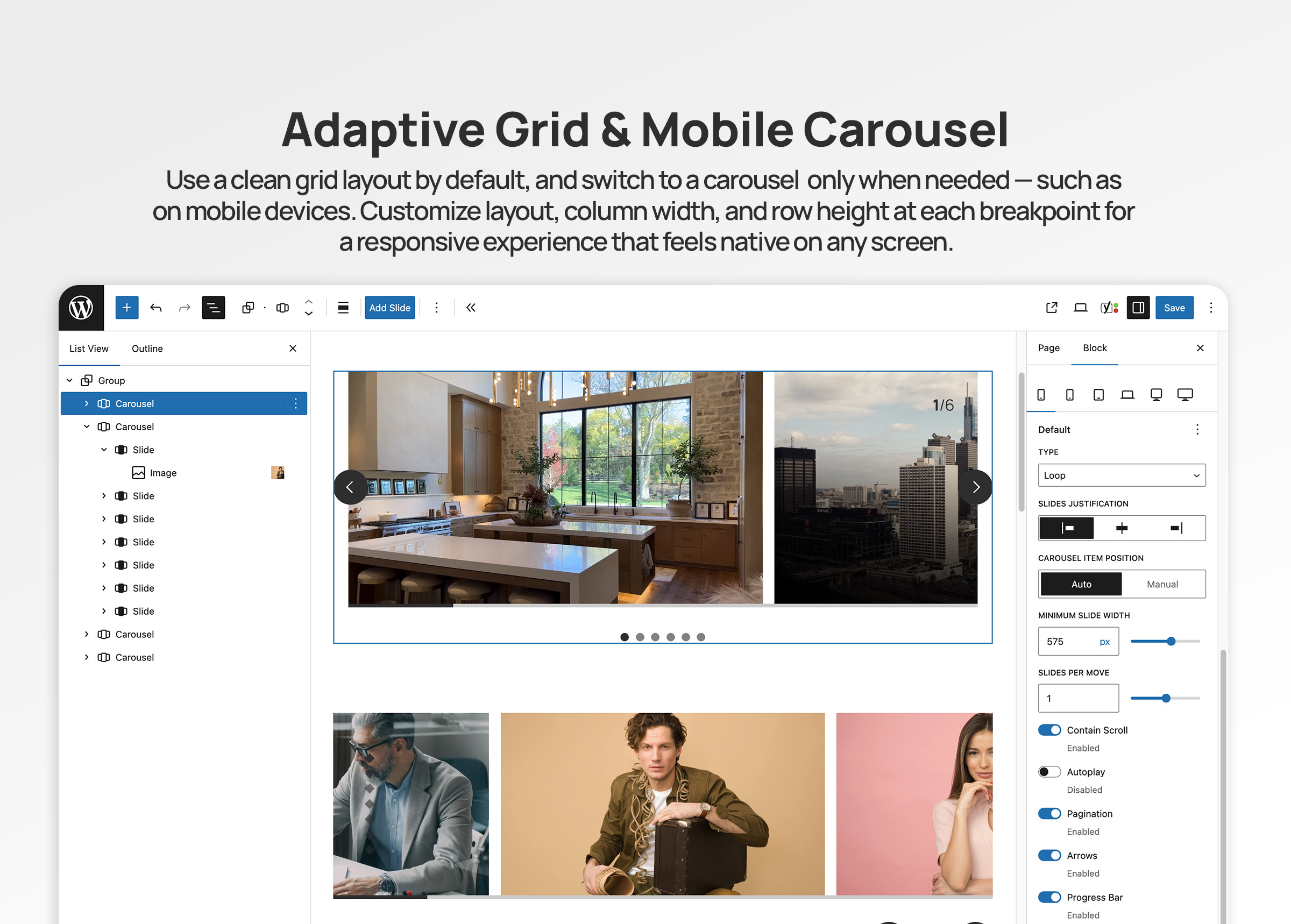Open the Type dropdown showing Loop
Image resolution: width=1291 pixels, height=924 pixels.
point(1122,475)
